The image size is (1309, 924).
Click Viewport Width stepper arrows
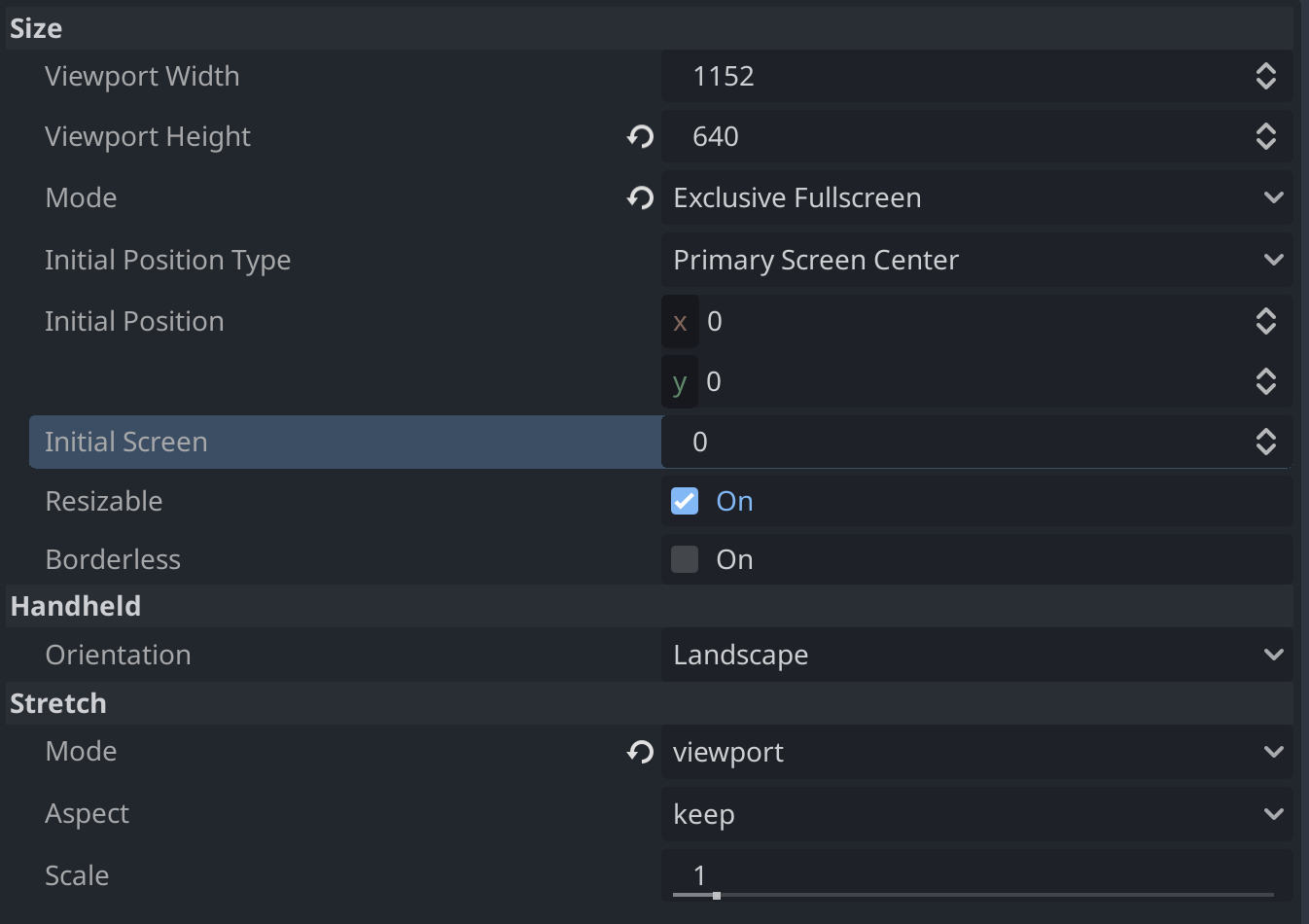click(1265, 77)
